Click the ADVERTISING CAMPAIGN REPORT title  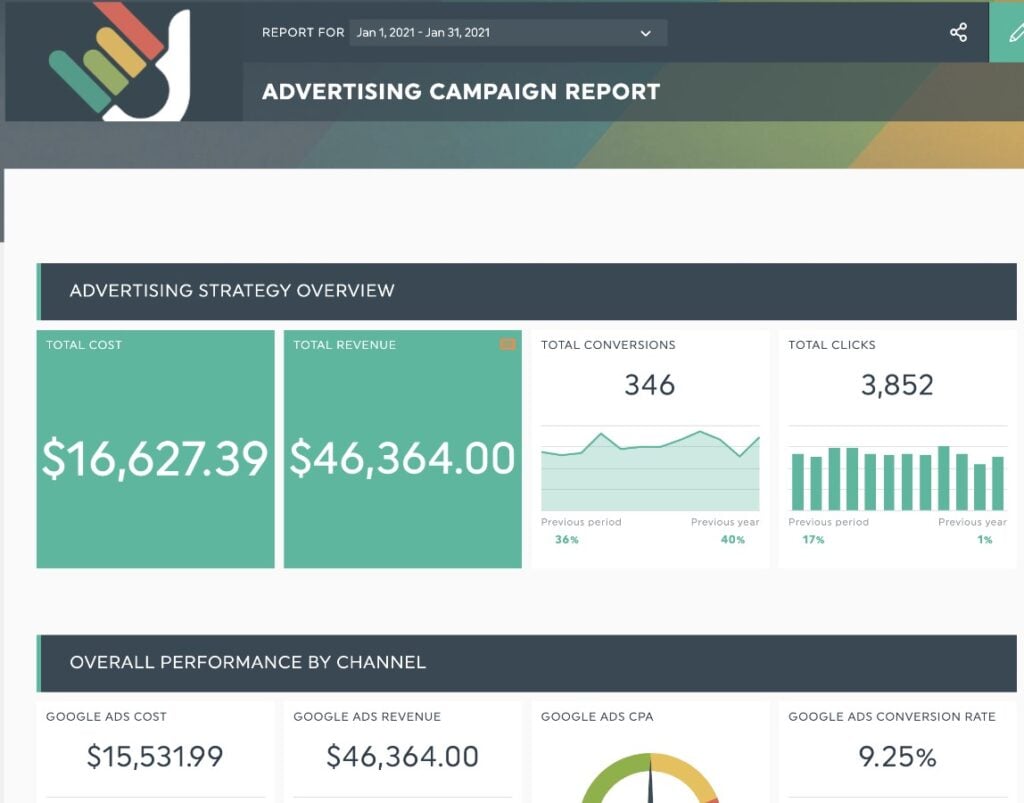[x=460, y=91]
